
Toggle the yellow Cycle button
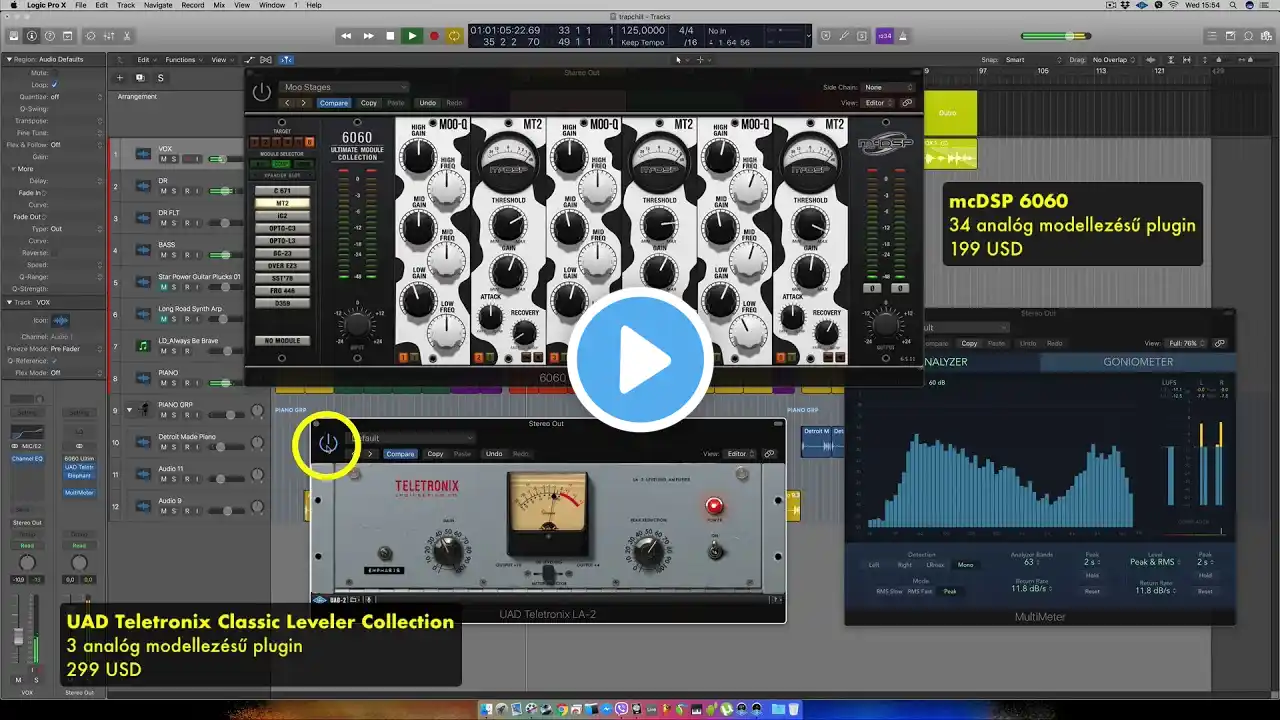click(454, 36)
